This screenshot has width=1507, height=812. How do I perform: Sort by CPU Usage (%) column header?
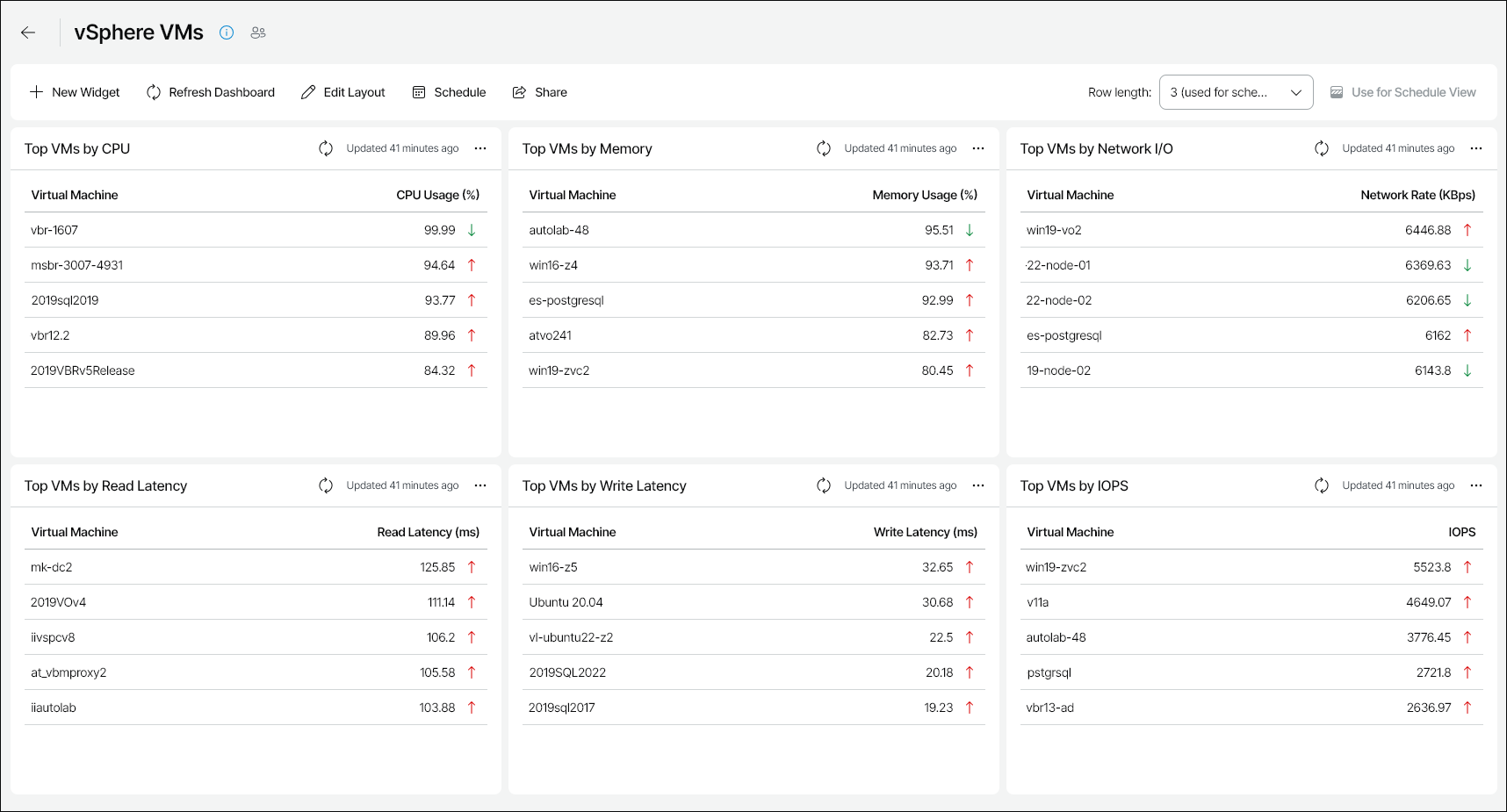(437, 195)
